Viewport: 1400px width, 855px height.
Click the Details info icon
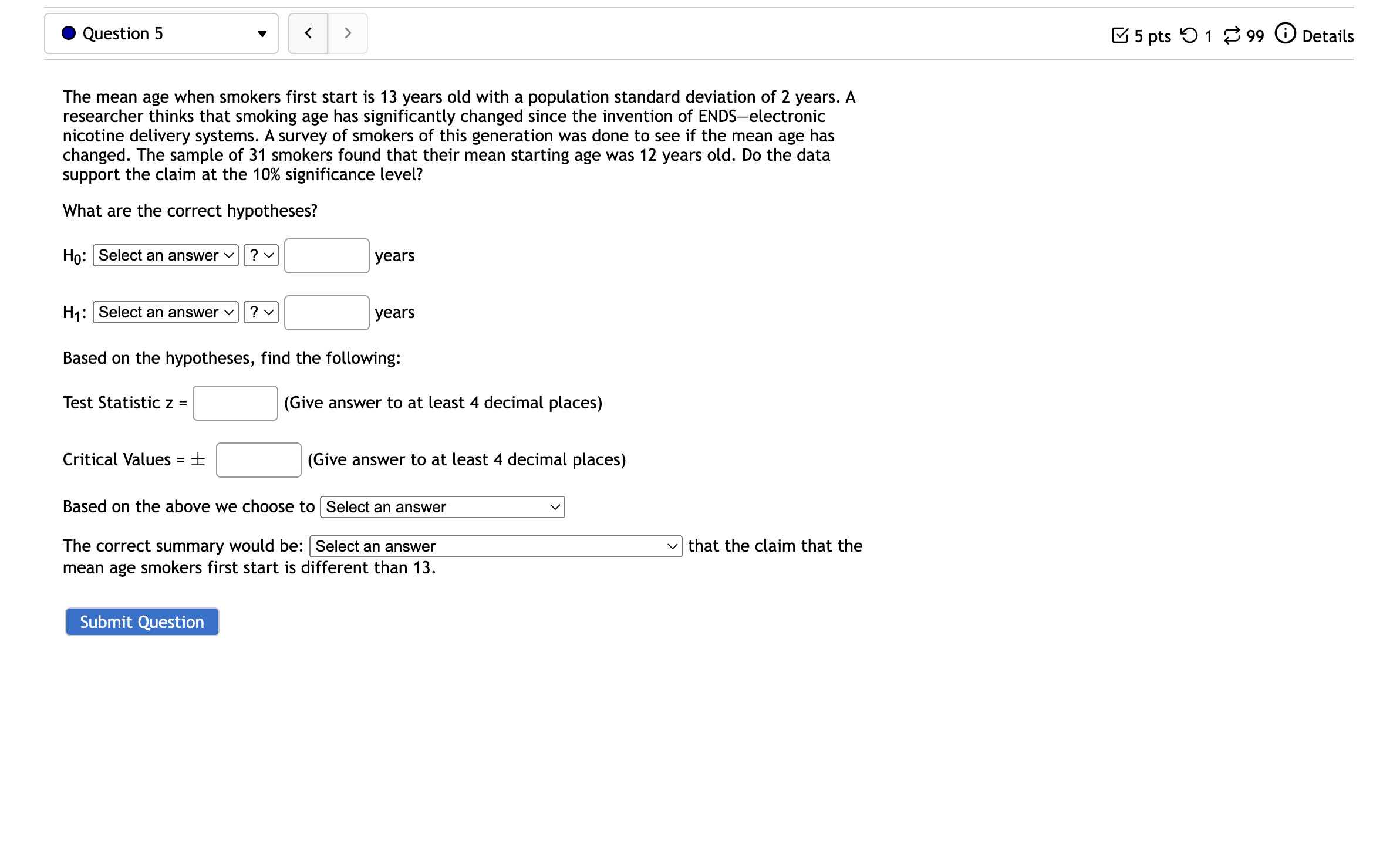pyautogui.click(x=1284, y=33)
